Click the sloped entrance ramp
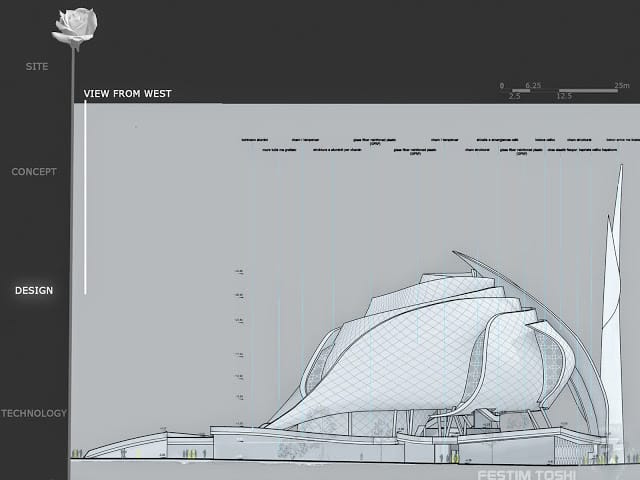This screenshot has height=480, width=640. [x=127, y=444]
